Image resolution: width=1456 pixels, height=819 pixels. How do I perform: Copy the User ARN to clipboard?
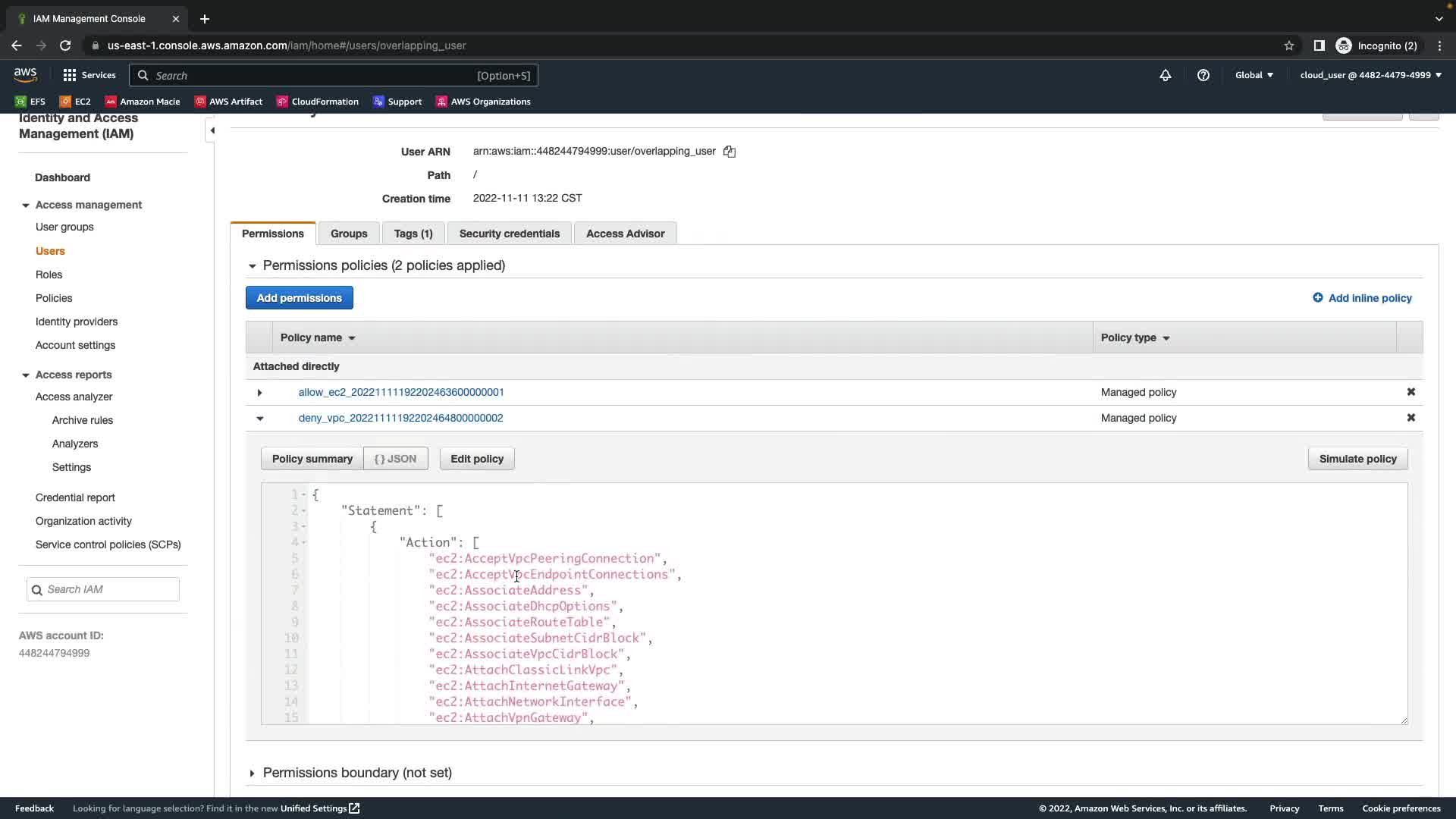coord(729,152)
